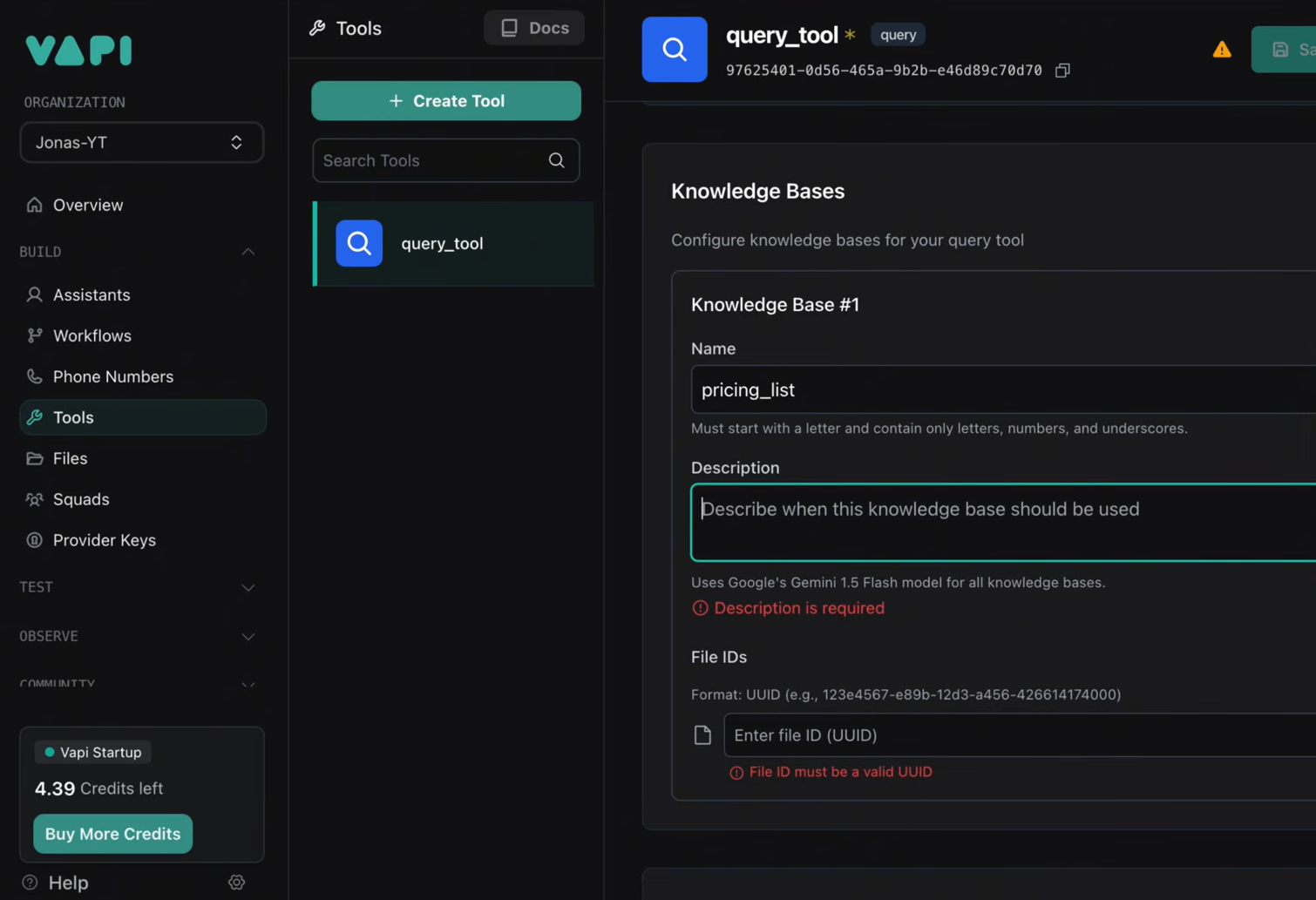This screenshot has height=900, width=1316.
Task: Copy the tool ID with copy icon
Action: [1062, 71]
